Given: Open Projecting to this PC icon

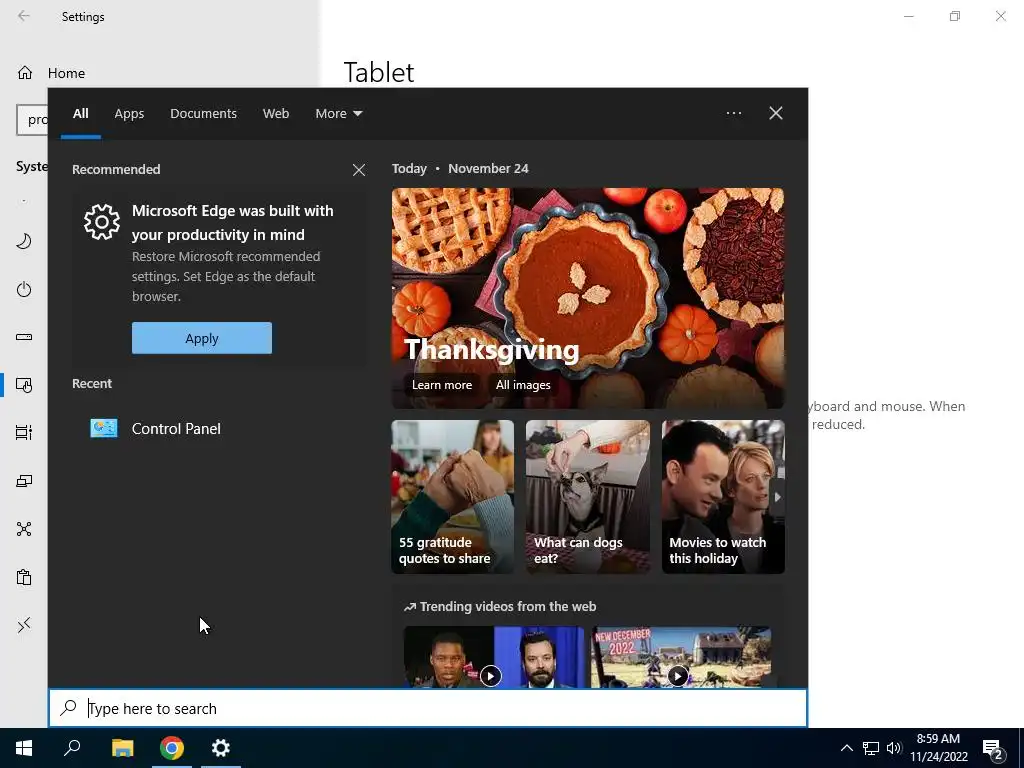Looking at the screenshot, I should point(24,481).
